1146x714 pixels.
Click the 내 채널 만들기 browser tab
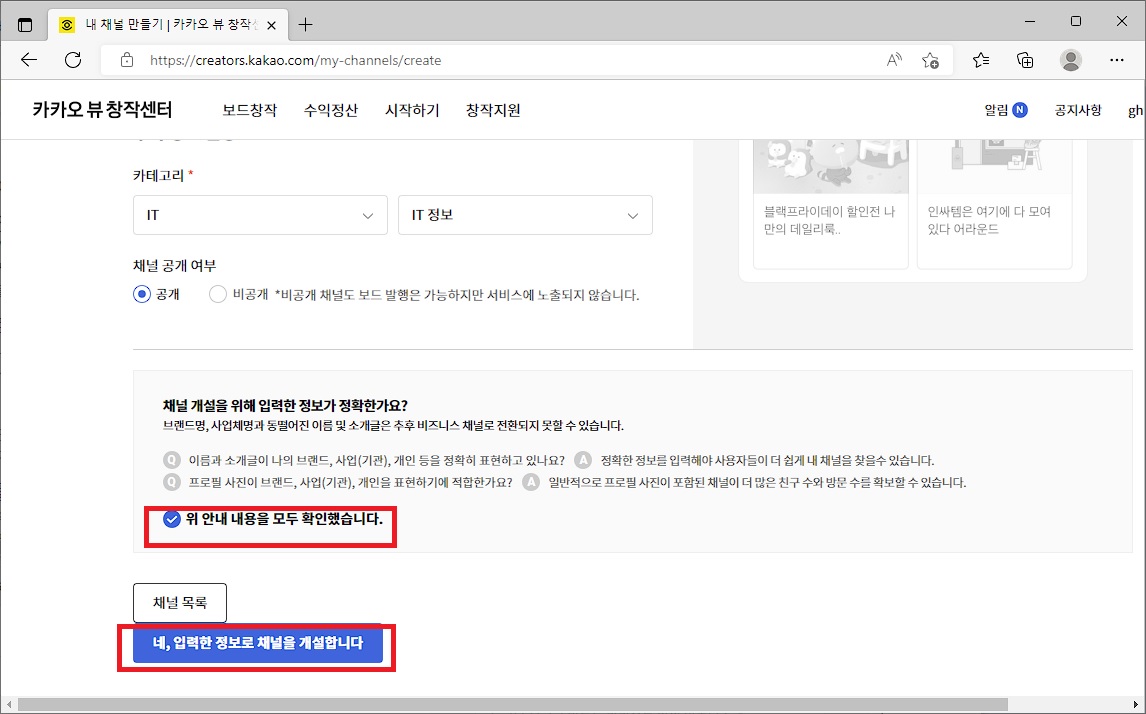point(168,25)
